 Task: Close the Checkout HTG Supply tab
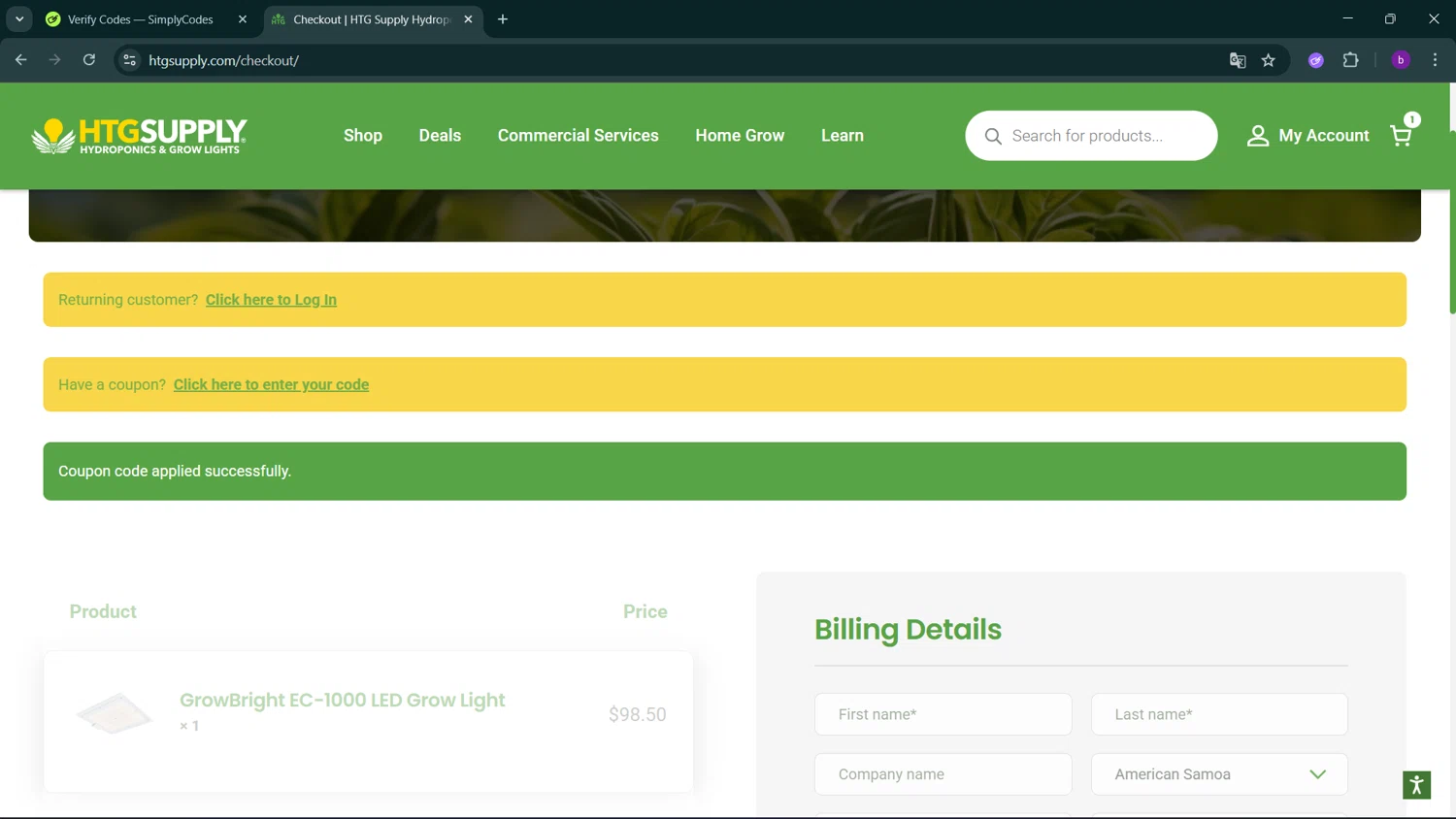click(x=468, y=19)
